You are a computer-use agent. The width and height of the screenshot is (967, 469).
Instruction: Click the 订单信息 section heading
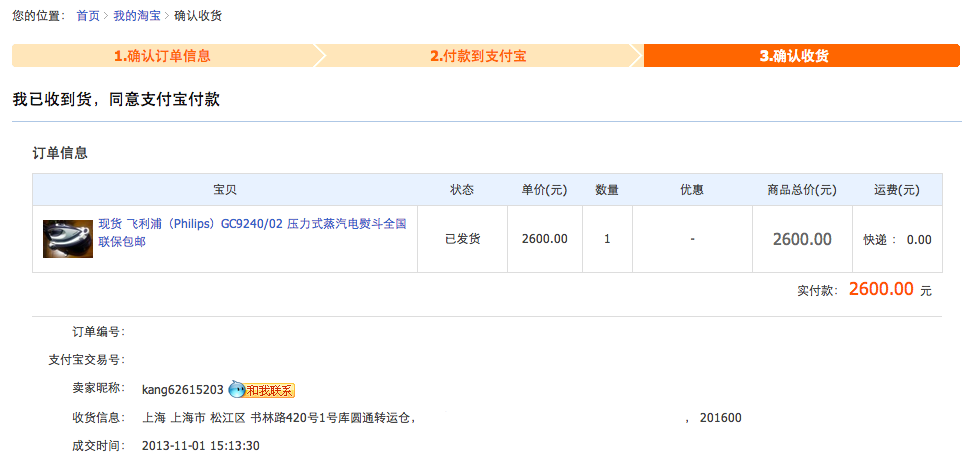(60, 153)
